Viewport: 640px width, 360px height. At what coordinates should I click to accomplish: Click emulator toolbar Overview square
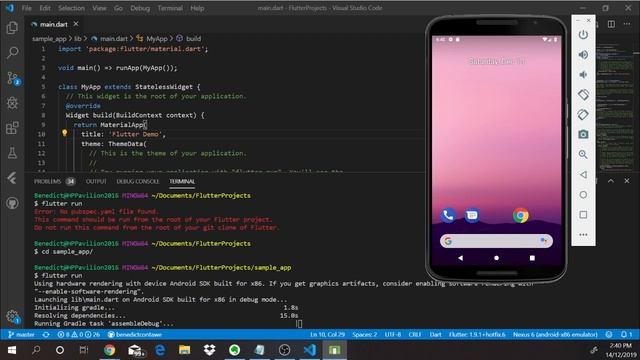[x=583, y=215]
